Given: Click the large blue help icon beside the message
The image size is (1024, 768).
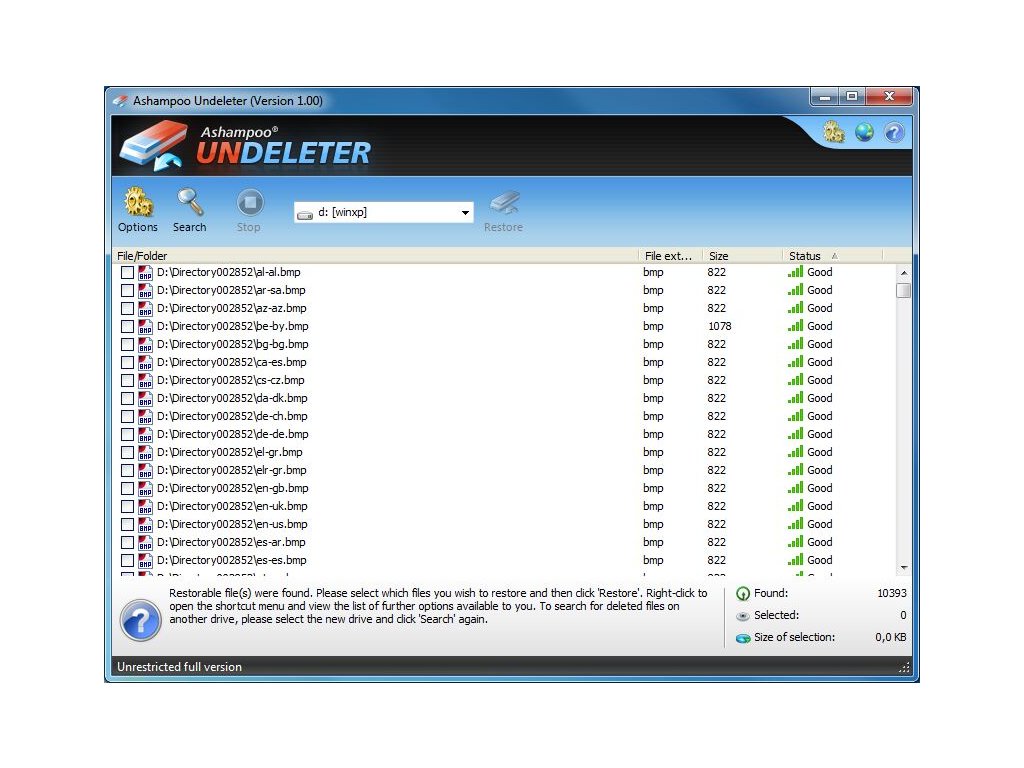Looking at the screenshot, I should tap(140, 620).
